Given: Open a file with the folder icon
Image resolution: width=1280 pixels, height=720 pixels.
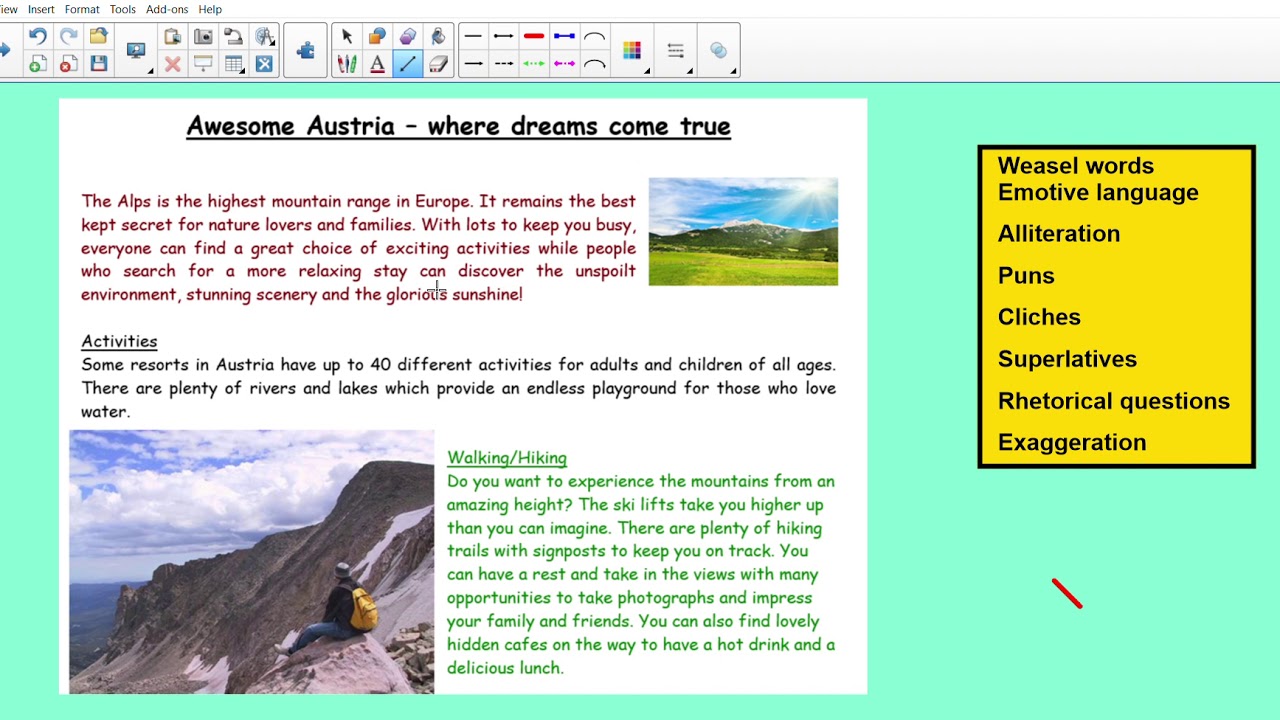Looking at the screenshot, I should 98,37.
